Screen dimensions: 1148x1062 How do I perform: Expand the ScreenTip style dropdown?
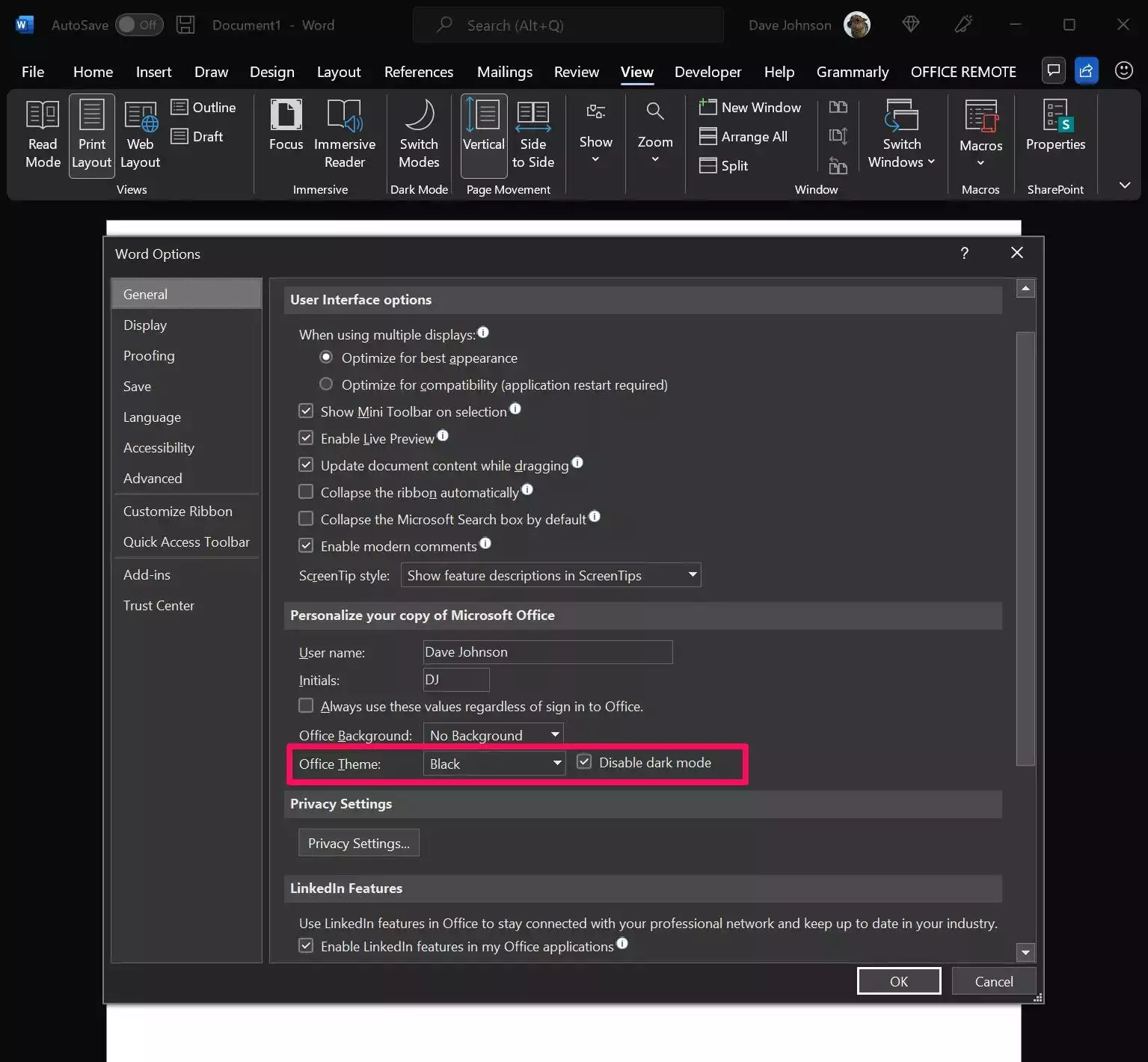pos(550,575)
